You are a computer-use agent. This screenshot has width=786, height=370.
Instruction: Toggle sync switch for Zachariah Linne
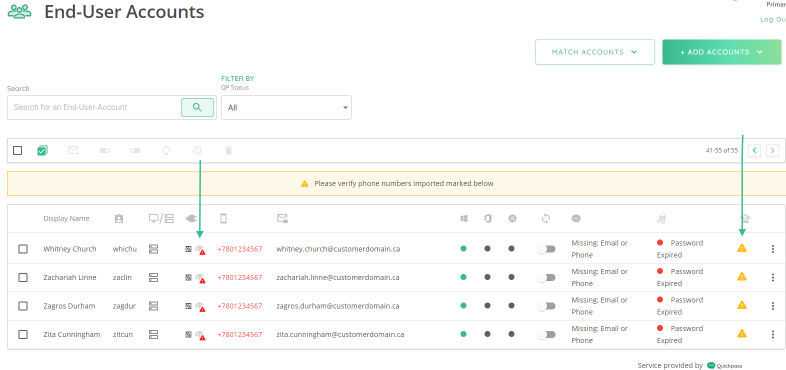[546, 278]
